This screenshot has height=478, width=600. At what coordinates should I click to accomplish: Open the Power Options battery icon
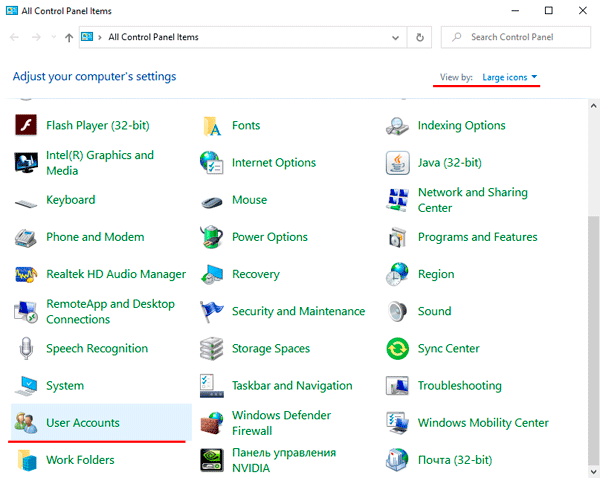[212, 237]
